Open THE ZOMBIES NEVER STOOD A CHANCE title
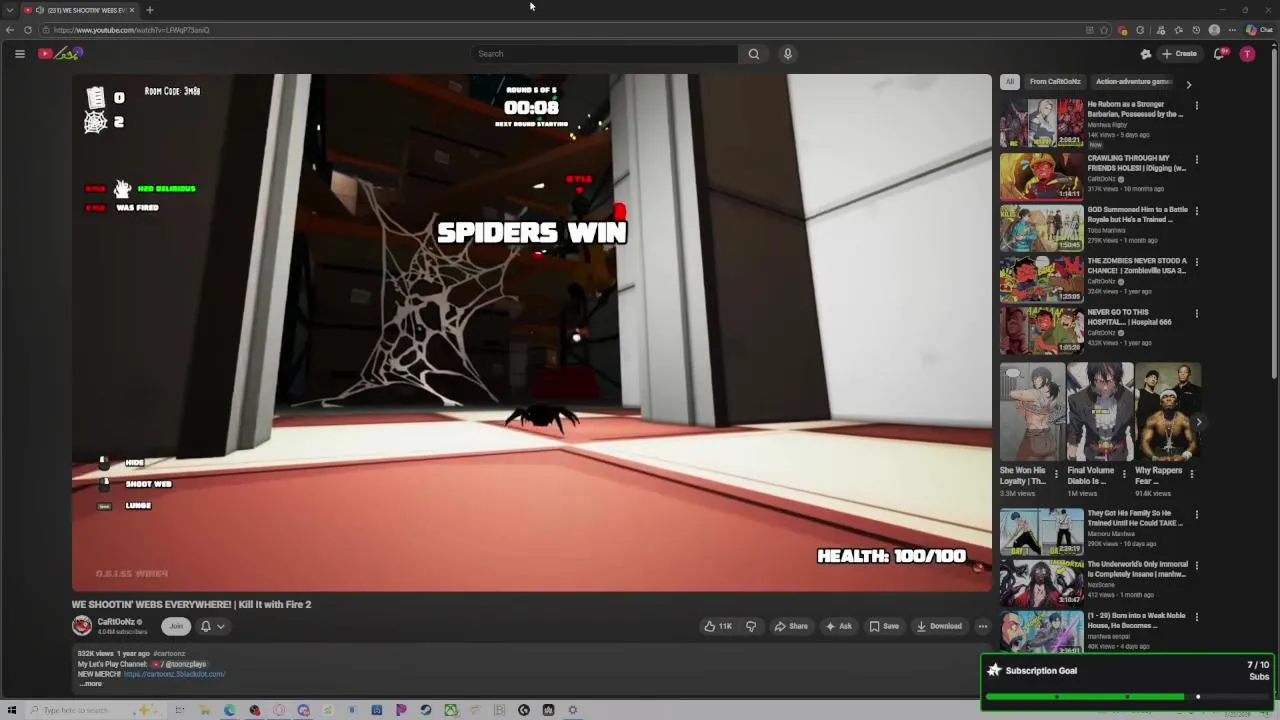Image resolution: width=1280 pixels, height=720 pixels. 1137,265
